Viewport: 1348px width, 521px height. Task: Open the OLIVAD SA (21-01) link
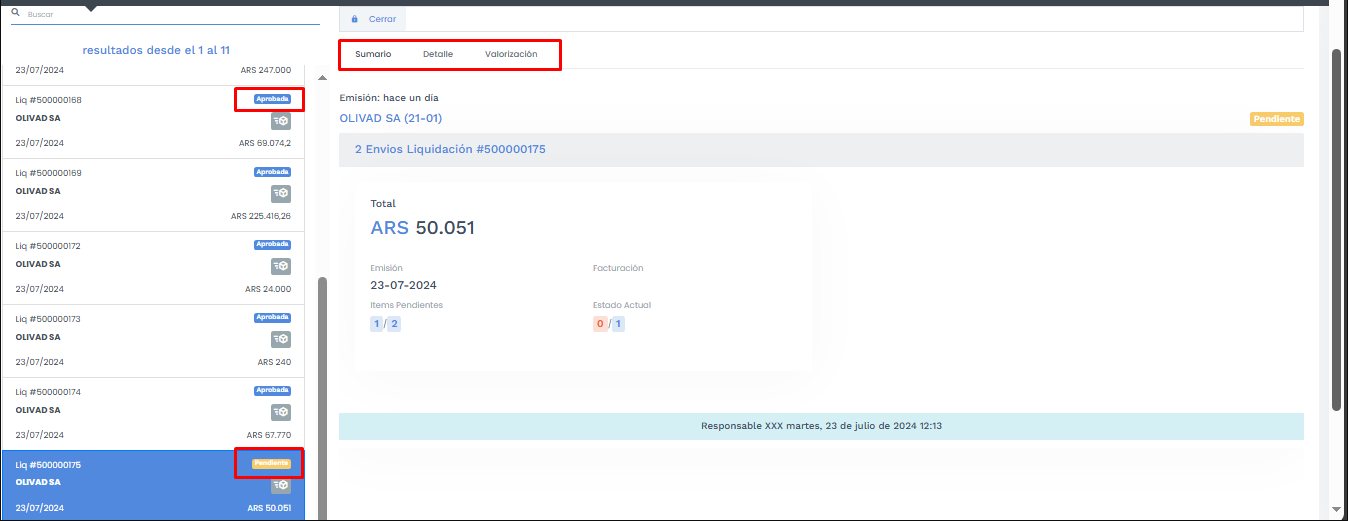391,118
